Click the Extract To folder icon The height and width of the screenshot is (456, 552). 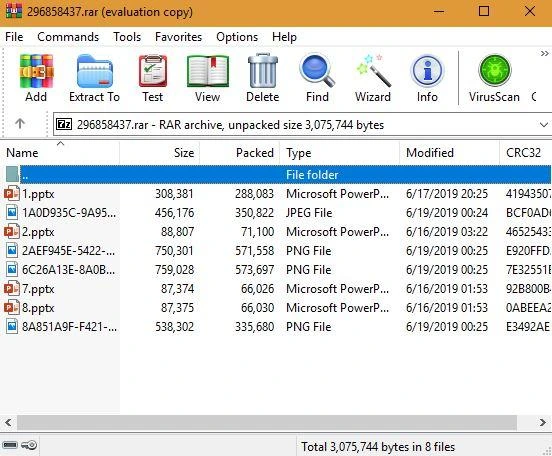pyautogui.click(x=94, y=71)
